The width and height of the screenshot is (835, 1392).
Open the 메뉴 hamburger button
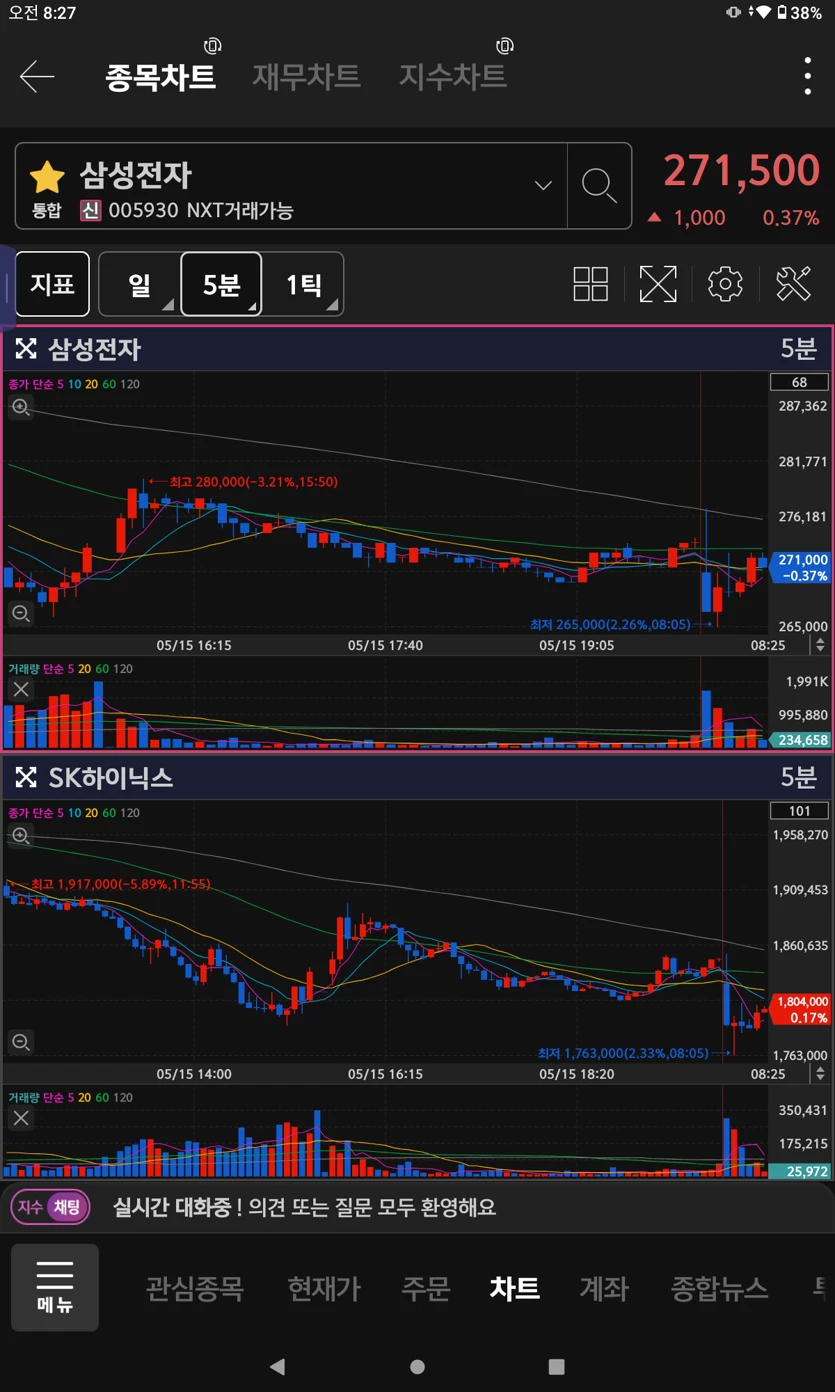point(55,1287)
